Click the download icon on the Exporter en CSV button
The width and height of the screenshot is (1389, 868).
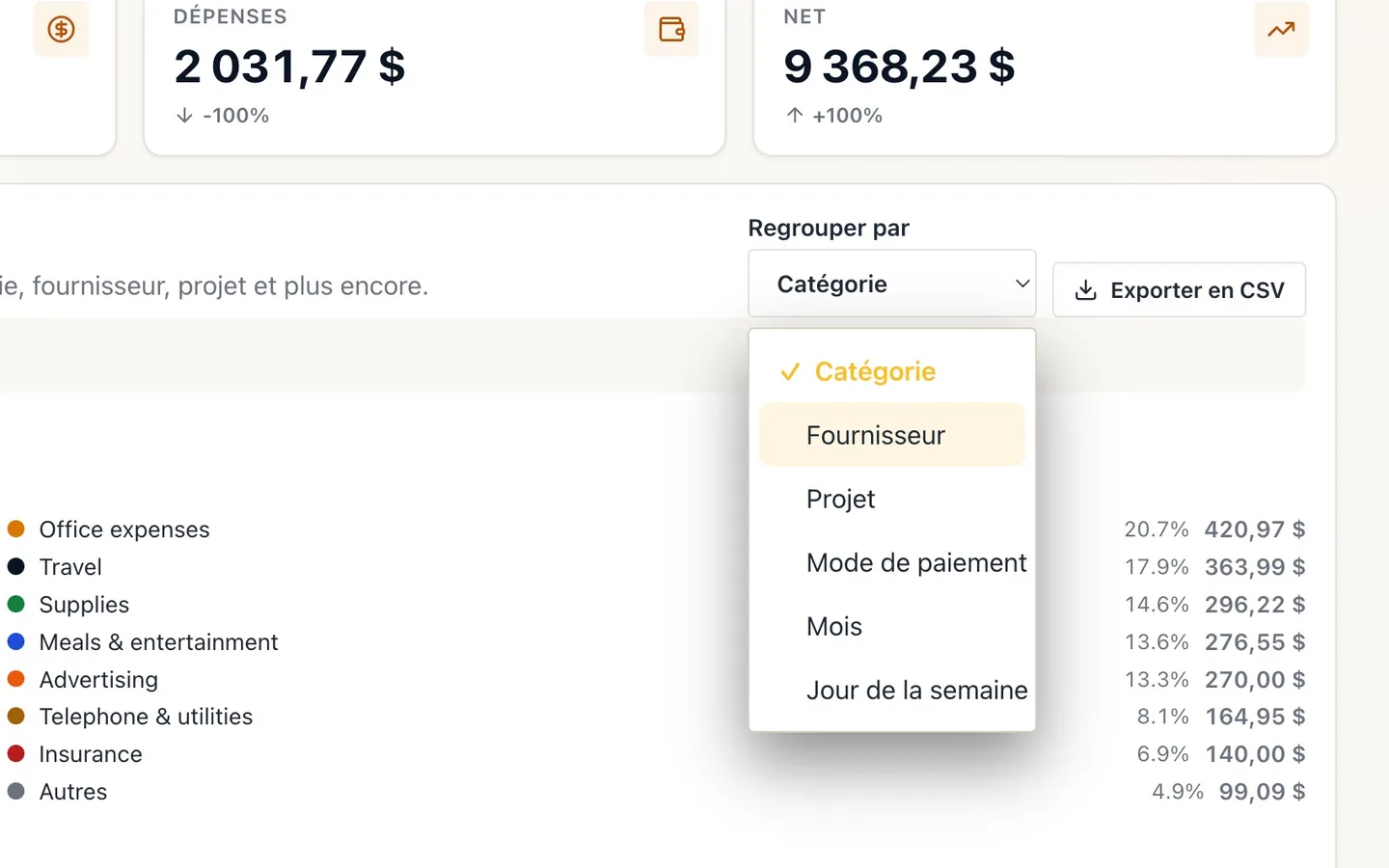point(1085,290)
